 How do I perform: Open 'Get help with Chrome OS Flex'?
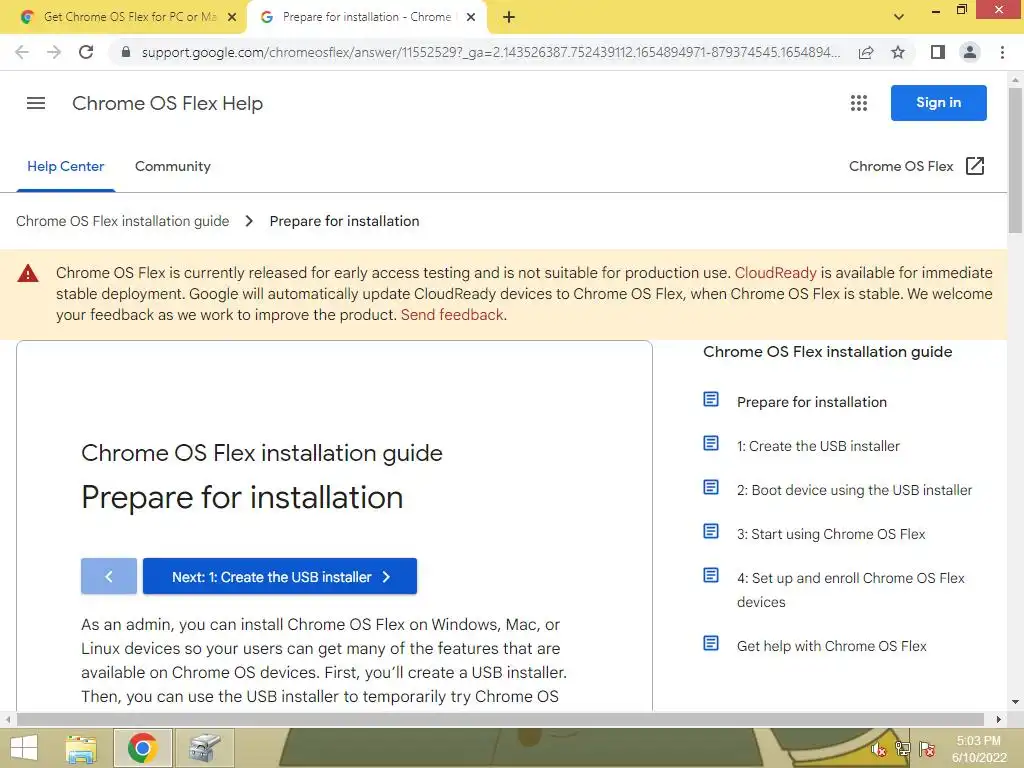831,646
